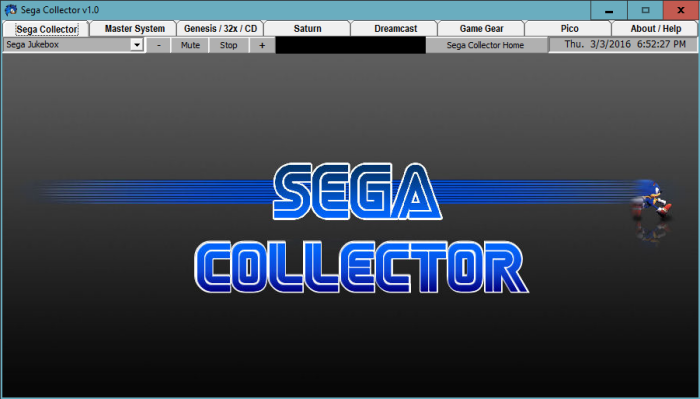Viewport: 700px width, 399px height.
Task: Open the Master System tab
Action: [x=134, y=29]
